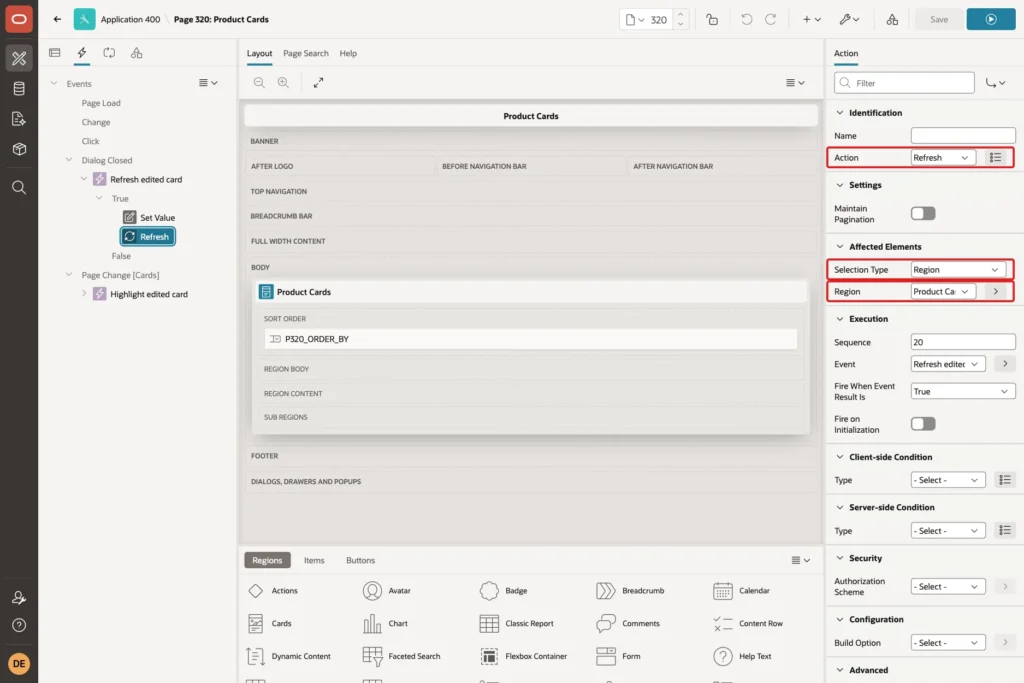Open Server-side Condition quick pick button
This screenshot has height=683, width=1024.
(1005, 531)
